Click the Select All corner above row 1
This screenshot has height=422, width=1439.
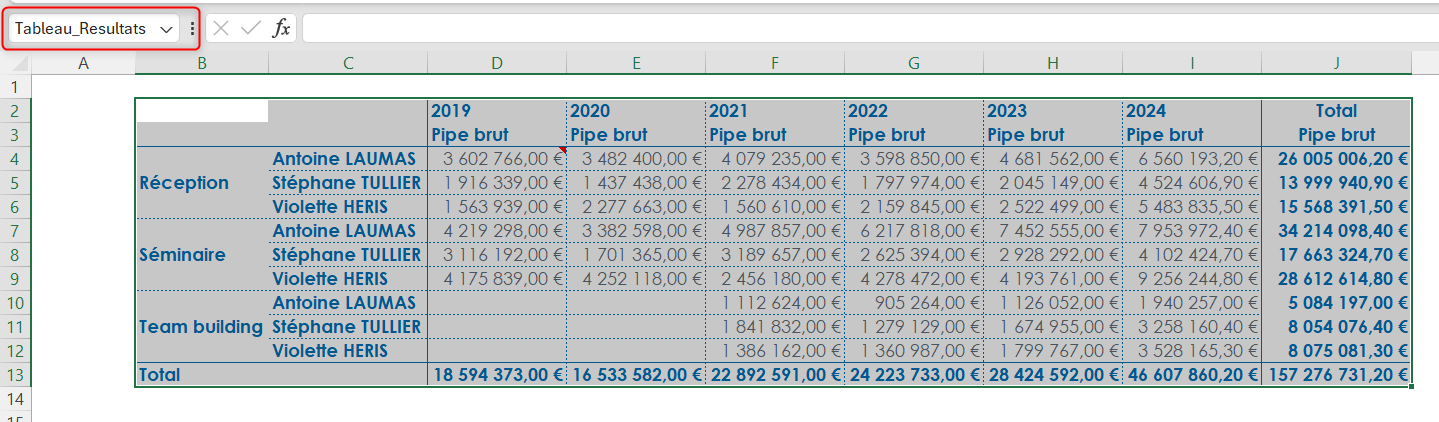16,64
